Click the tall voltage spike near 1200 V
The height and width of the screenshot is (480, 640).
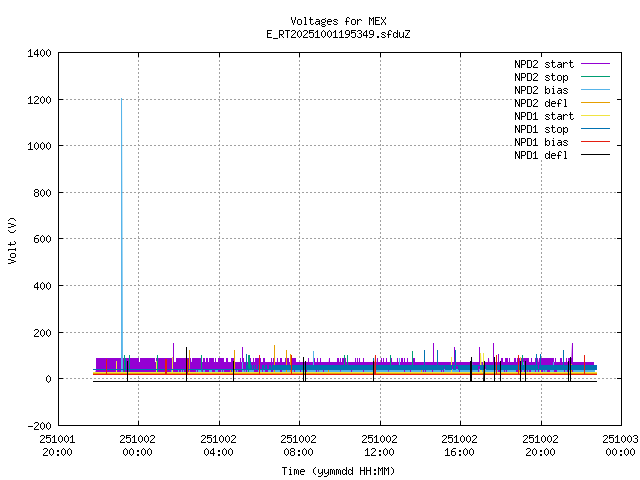pyautogui.click(x=122, y=110)
